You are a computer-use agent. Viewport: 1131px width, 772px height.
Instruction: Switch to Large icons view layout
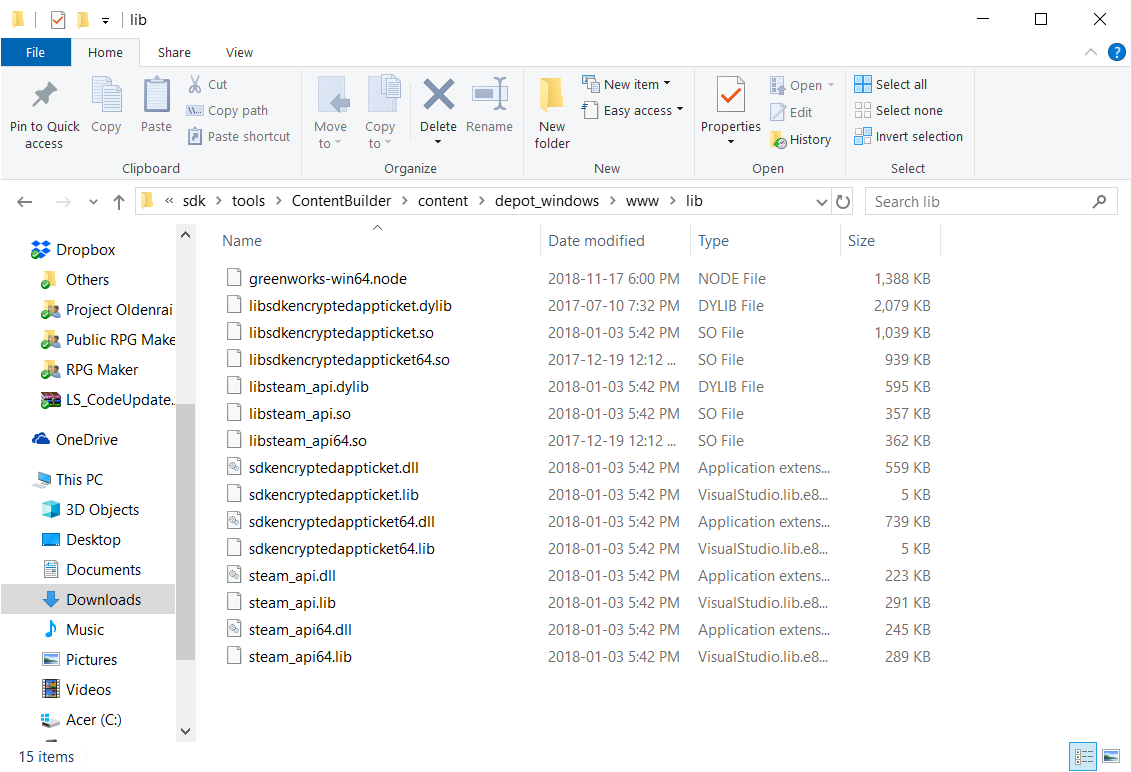click(x=1111, y=756)
